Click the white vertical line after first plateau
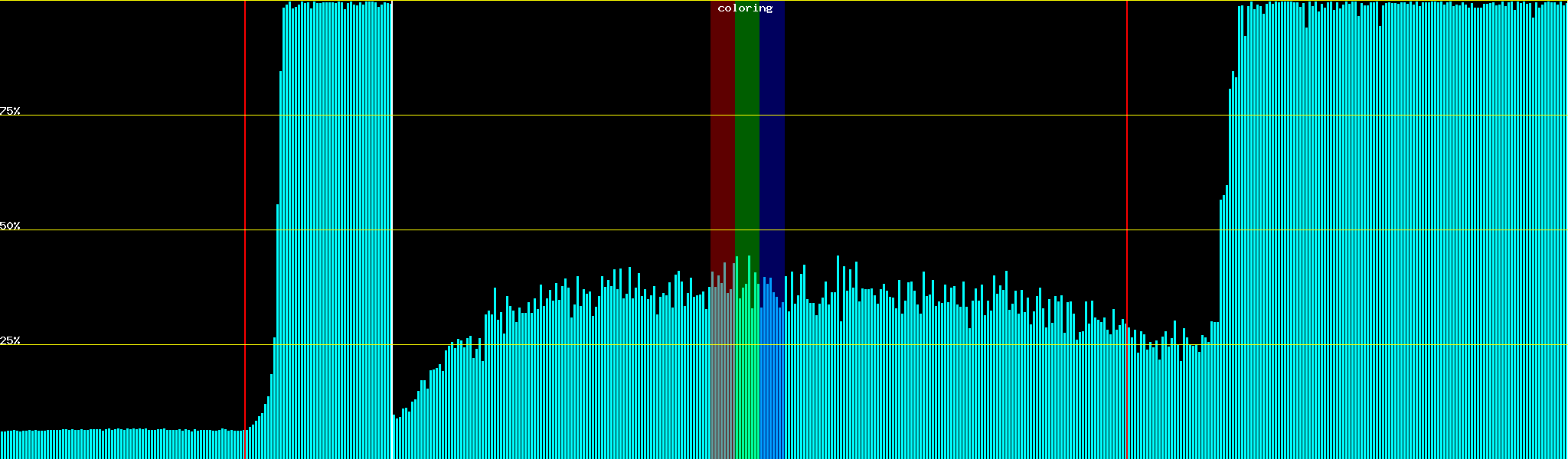The image size is (1568, 459). point(392,229)
